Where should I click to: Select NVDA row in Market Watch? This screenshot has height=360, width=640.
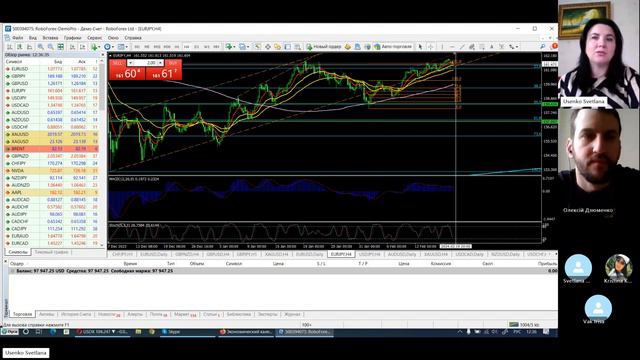point(51,171)
